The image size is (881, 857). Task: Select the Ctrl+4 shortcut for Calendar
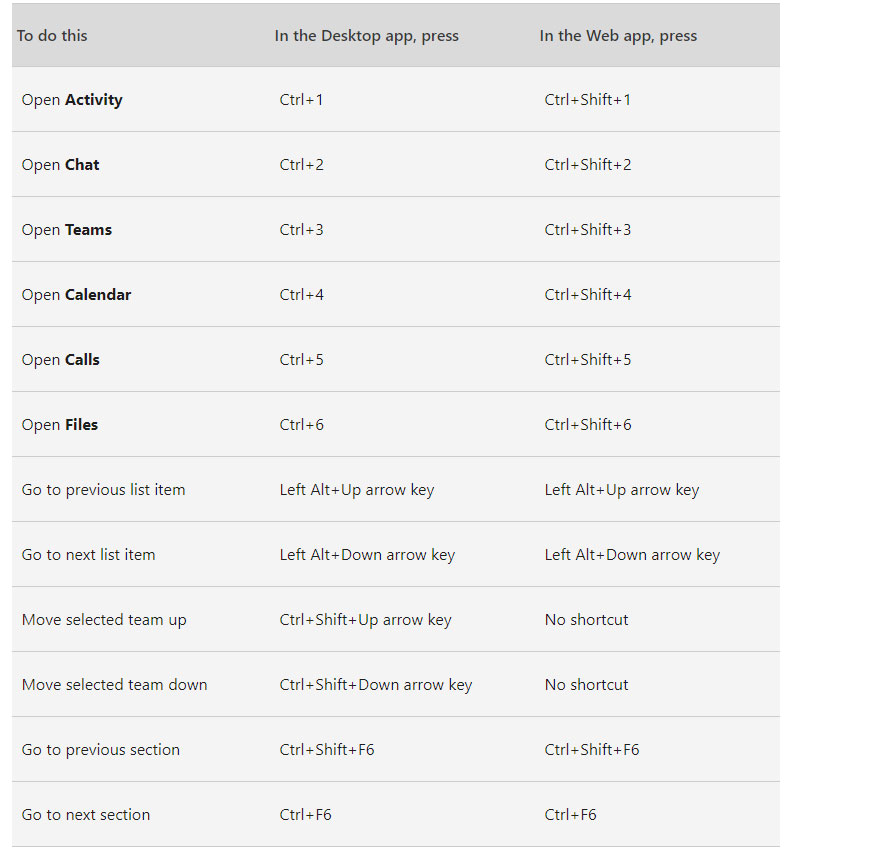click(302, 294)
